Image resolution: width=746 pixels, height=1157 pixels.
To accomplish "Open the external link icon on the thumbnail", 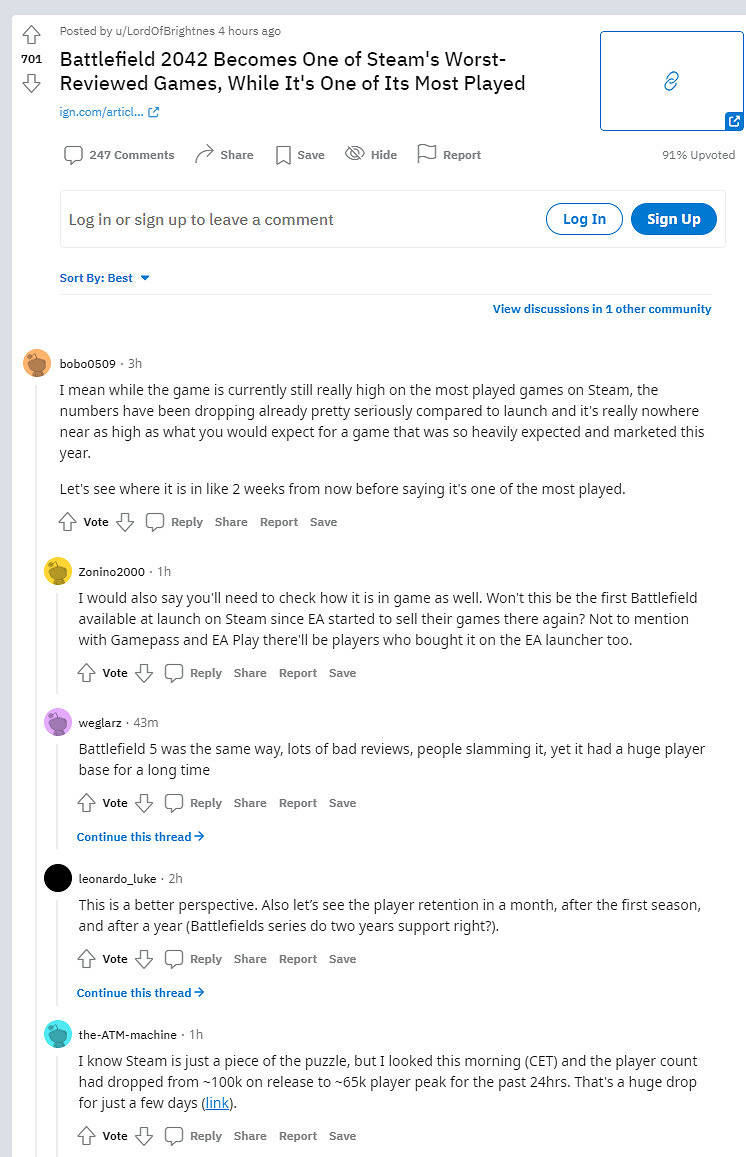I will (x=734, y=121).
